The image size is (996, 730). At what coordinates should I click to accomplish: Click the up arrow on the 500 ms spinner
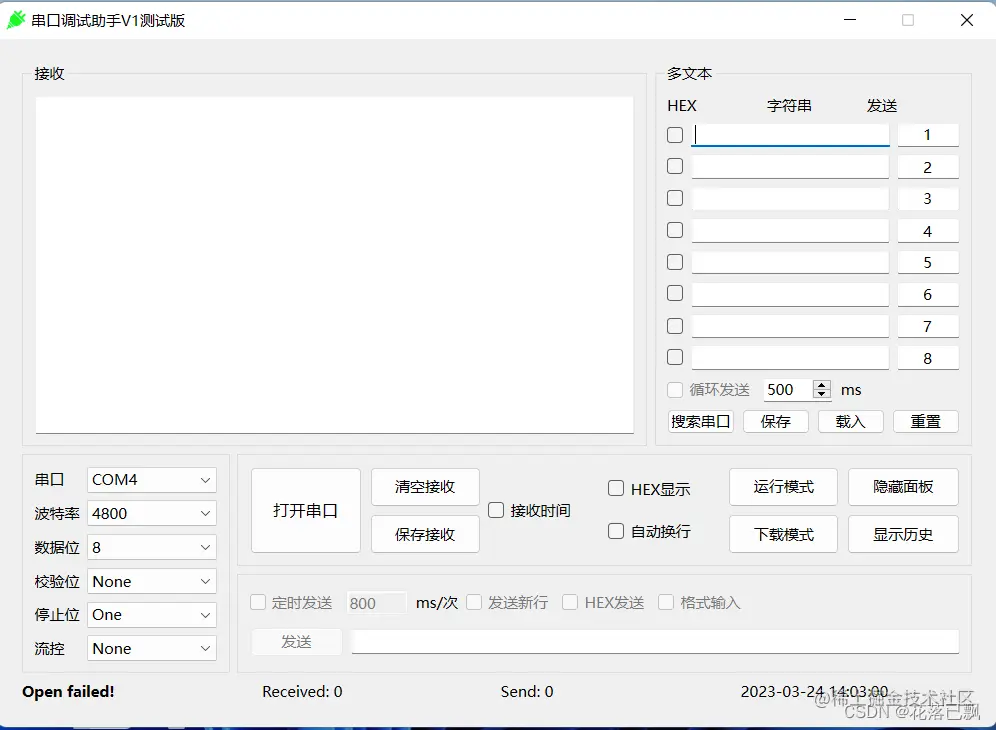pyautogui.click(x=822, y=384)
